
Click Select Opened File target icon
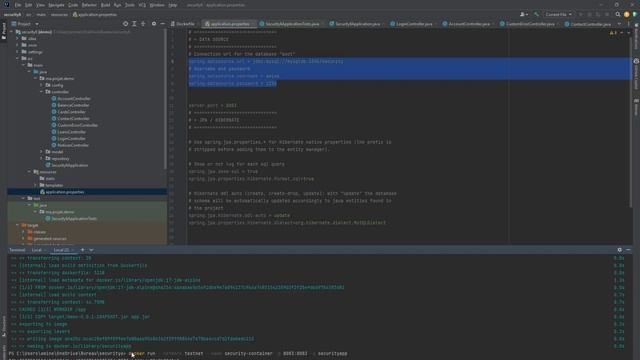[x=125, y=24]
